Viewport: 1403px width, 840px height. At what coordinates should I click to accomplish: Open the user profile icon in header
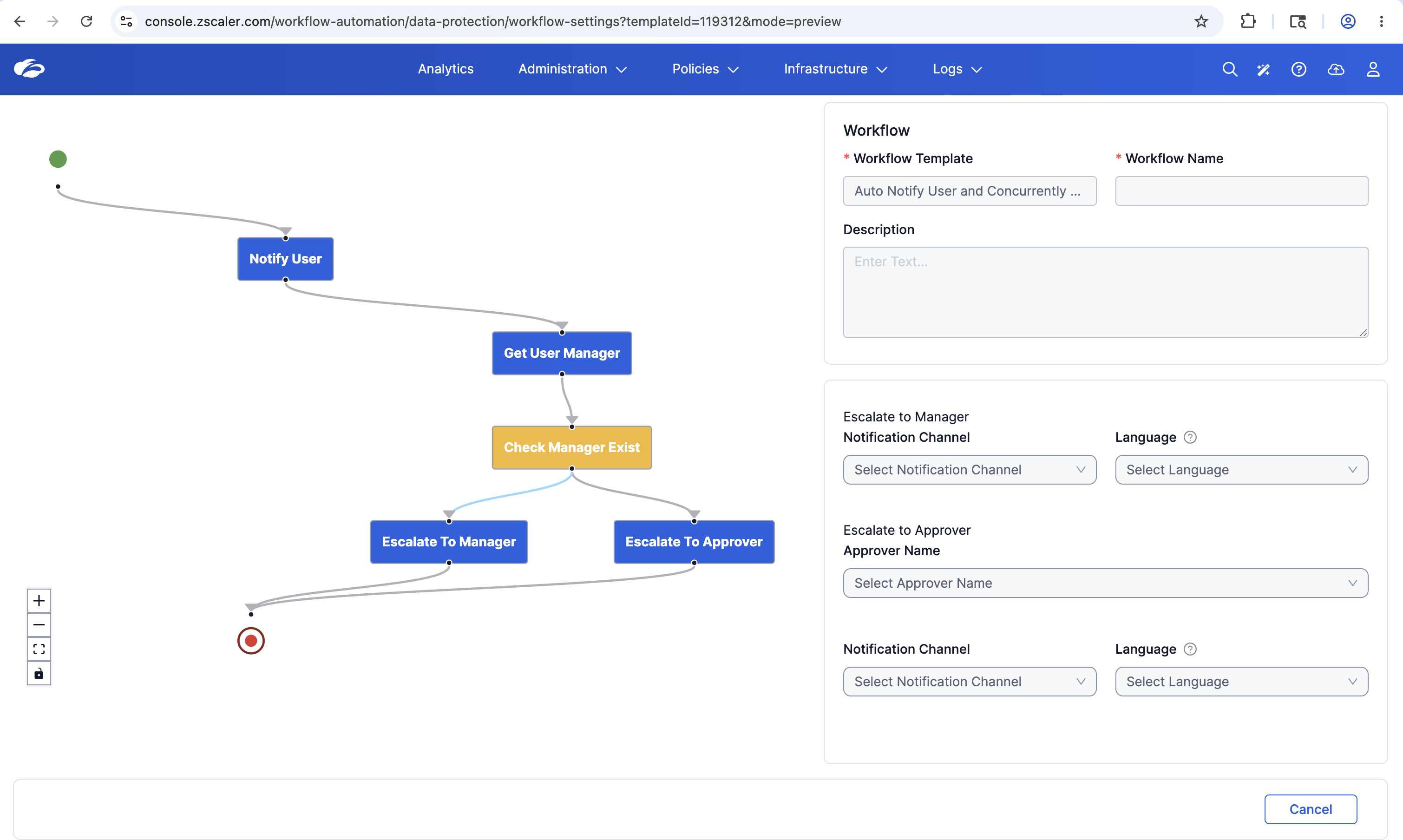pyautogui.click(x=1373, y=69)
